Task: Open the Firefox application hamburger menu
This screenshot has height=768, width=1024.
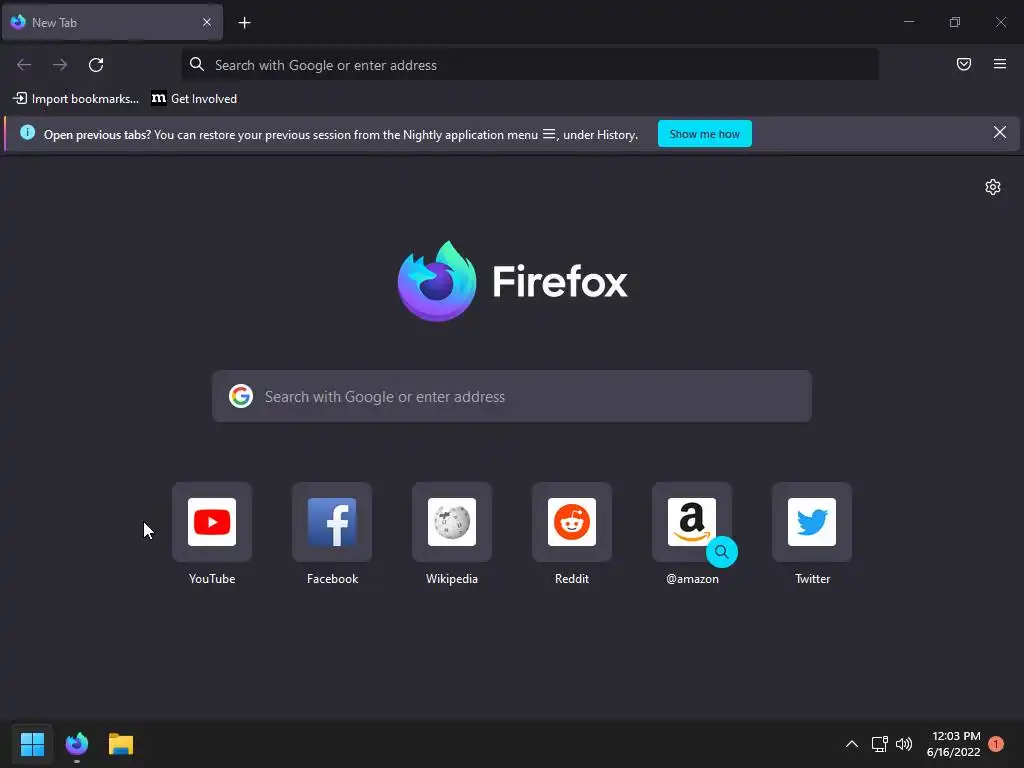Action: 1000,64
